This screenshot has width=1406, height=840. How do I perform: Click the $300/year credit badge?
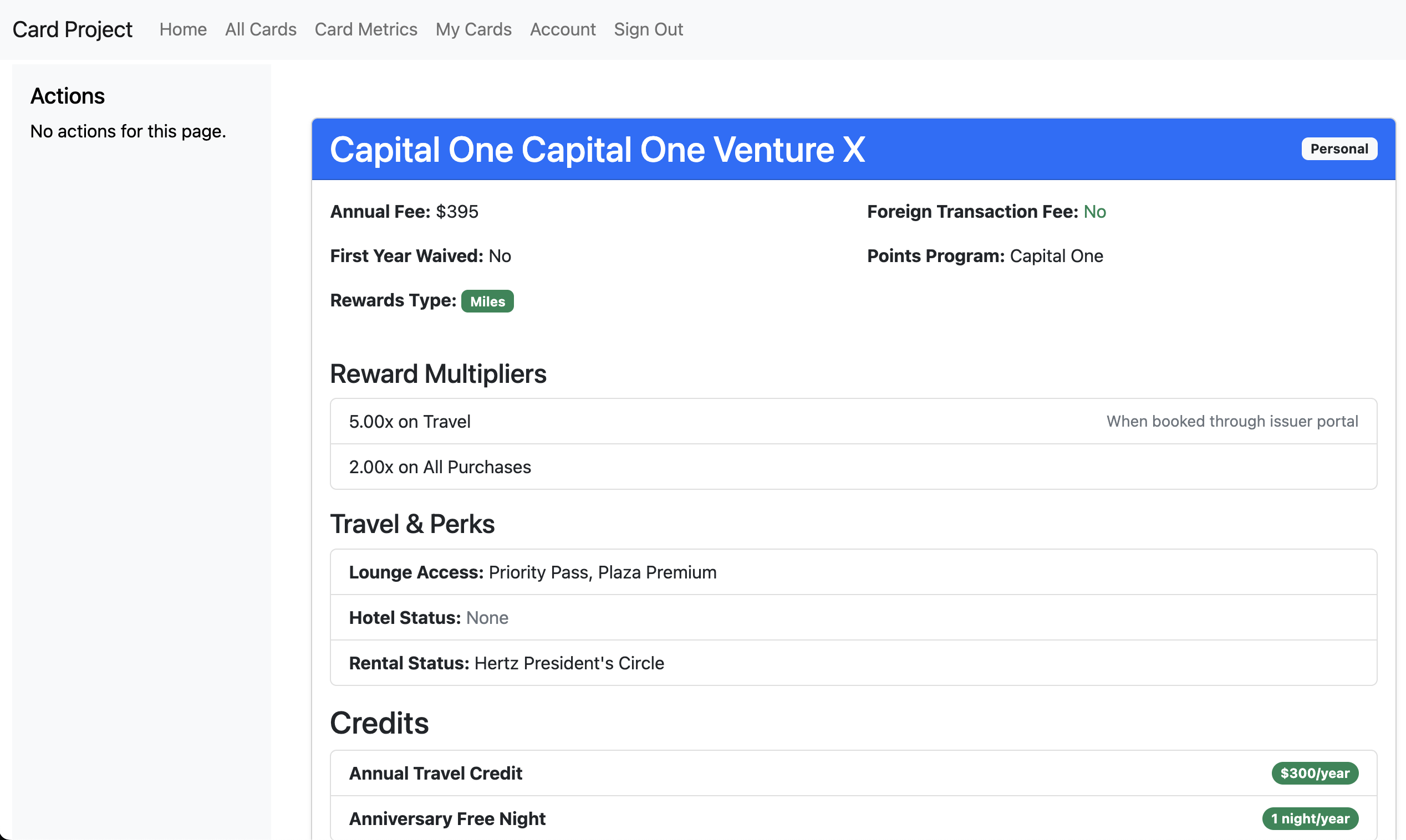click(1315, 773)
